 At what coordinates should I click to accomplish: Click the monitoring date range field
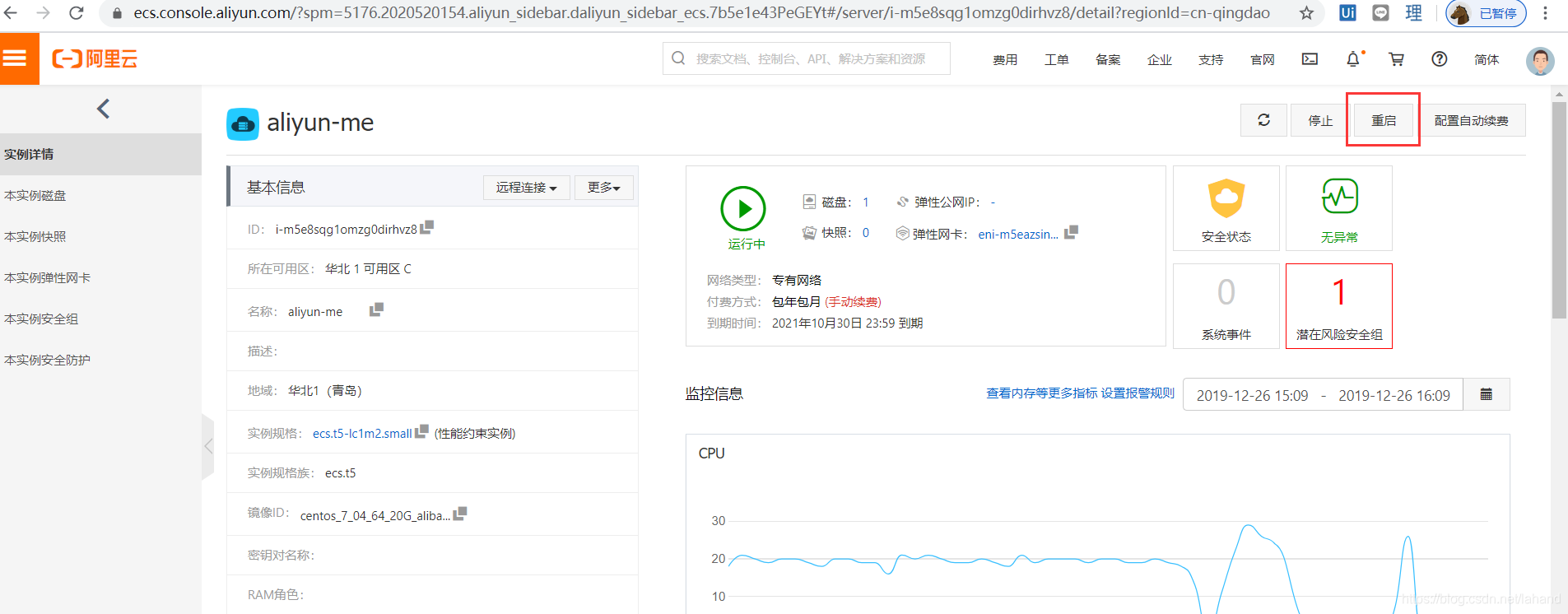[x=1323, y=394]
